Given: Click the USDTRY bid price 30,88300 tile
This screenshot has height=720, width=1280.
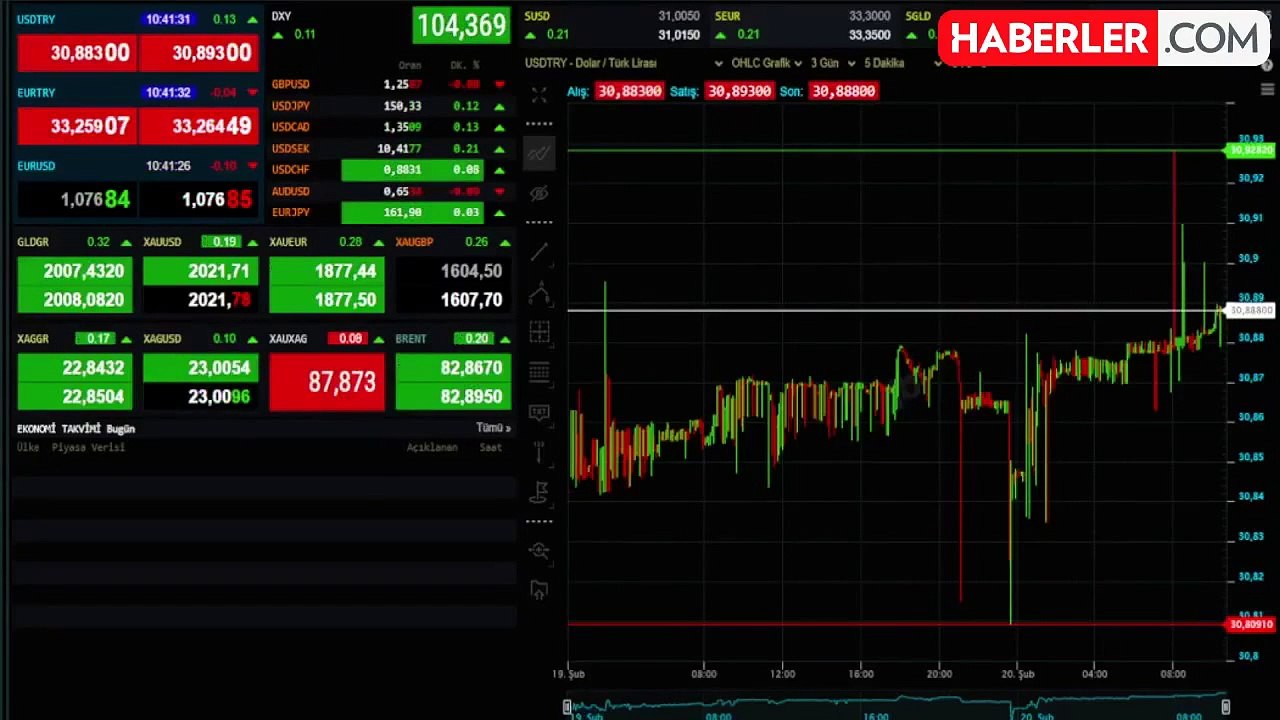Looking at the screenshot, I should point(77,53).
